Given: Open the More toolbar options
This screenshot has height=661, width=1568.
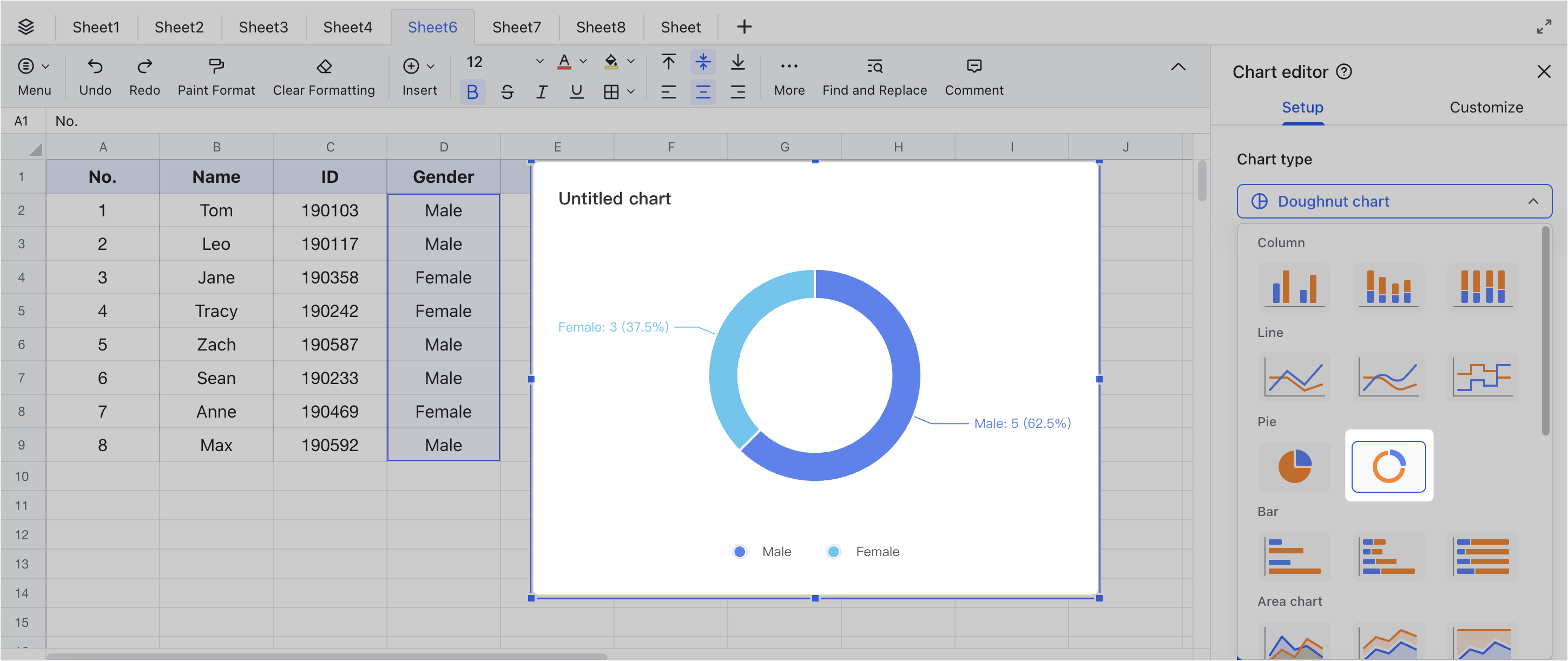Looking at the screenshot, I should pos(789,66).
